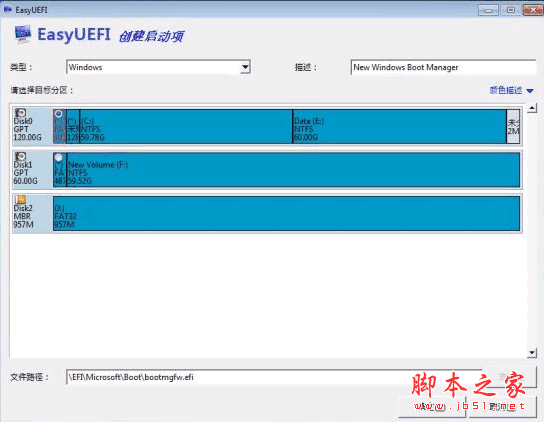Click the Disk1 hard drive icon

[x=20, y=156]
